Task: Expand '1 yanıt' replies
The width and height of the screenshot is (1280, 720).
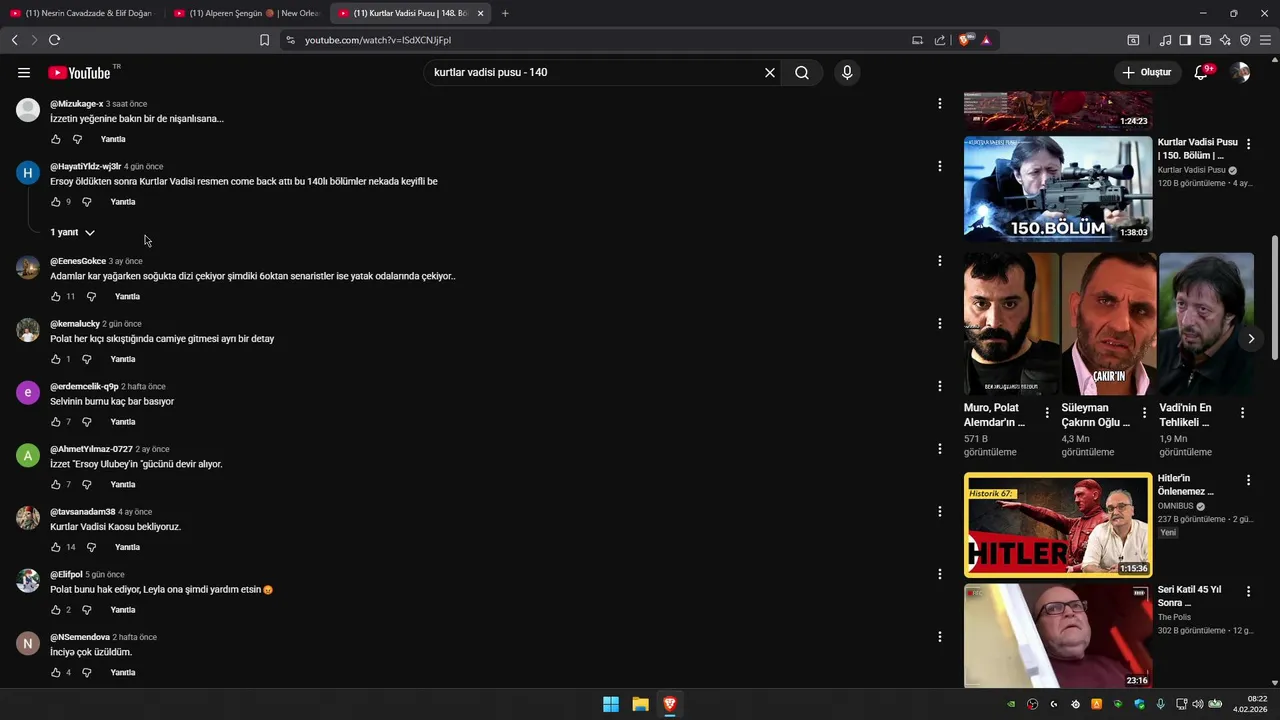Action: coord(72,232)
